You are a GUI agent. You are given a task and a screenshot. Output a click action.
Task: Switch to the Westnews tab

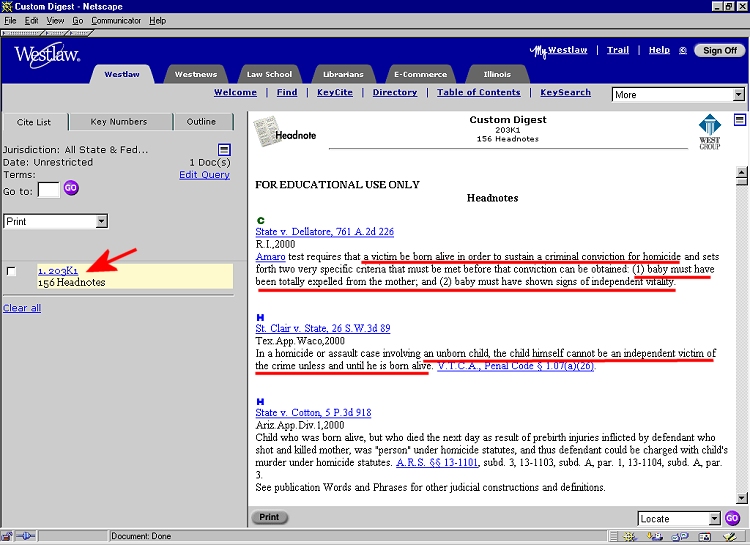196,74
